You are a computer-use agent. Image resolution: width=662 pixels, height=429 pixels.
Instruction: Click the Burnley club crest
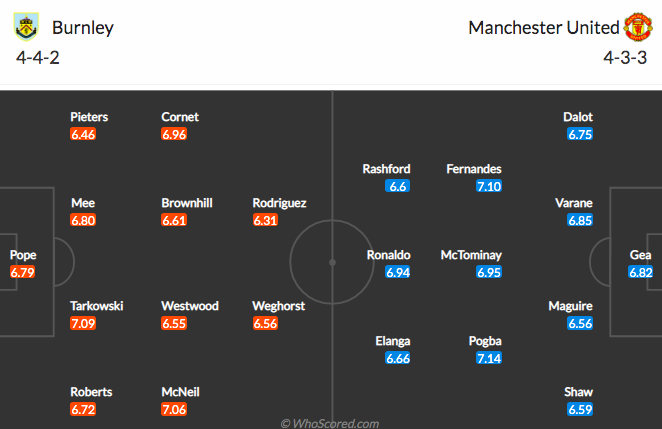pyautogui.click(x=26, y=27)
